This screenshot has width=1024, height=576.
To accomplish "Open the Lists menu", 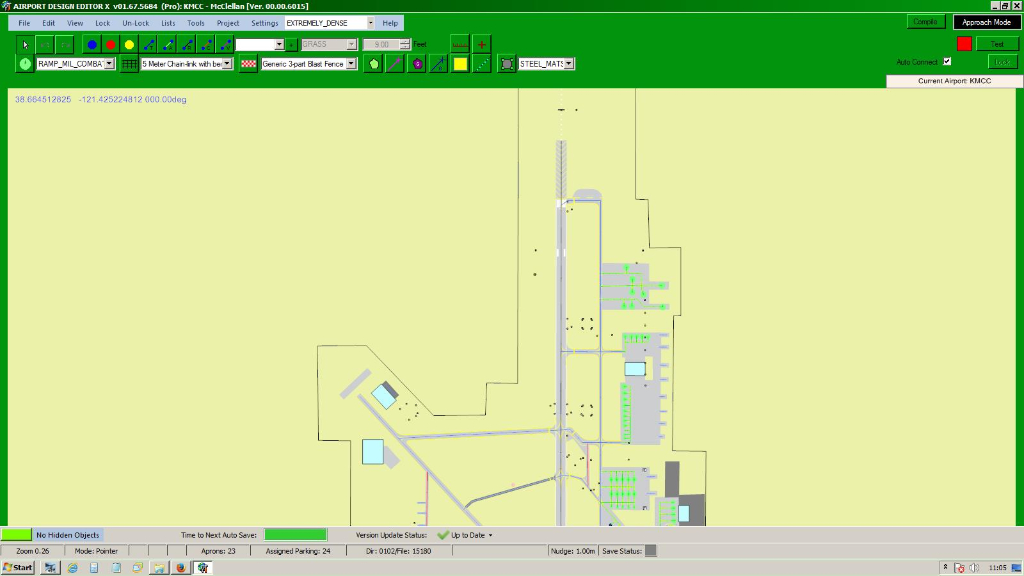I will click(168, 22).
